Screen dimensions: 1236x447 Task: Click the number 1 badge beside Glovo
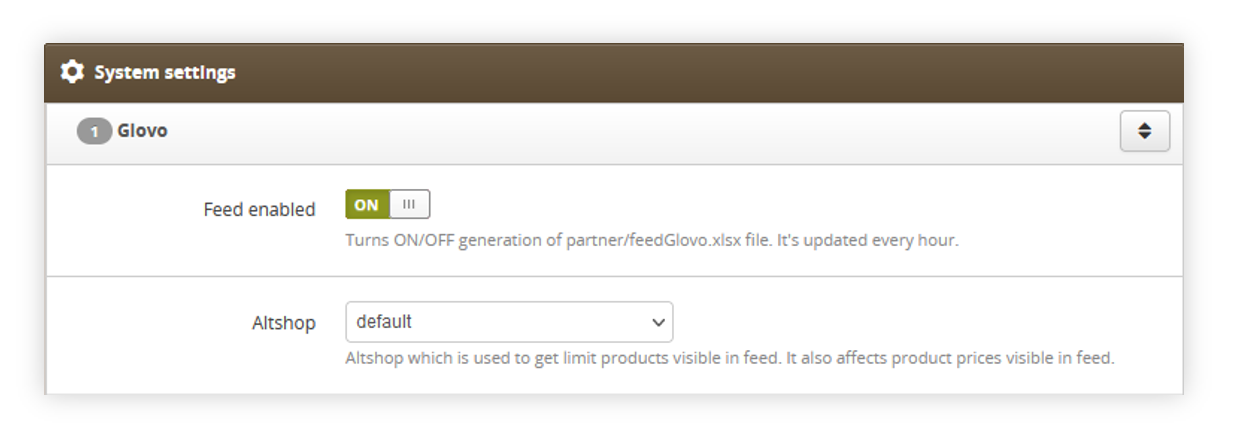tap(94, 131)
